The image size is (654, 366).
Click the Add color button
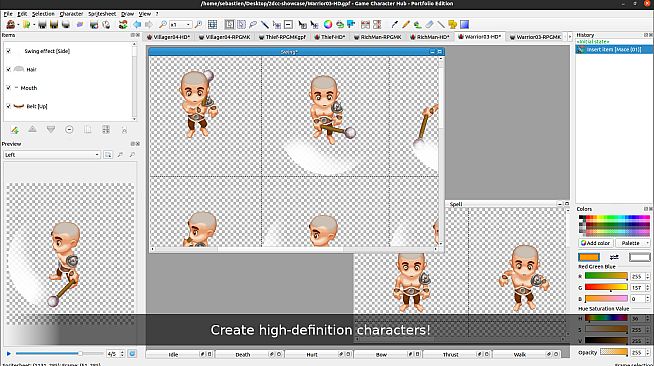pyautogui.click(x=596, y=243)
